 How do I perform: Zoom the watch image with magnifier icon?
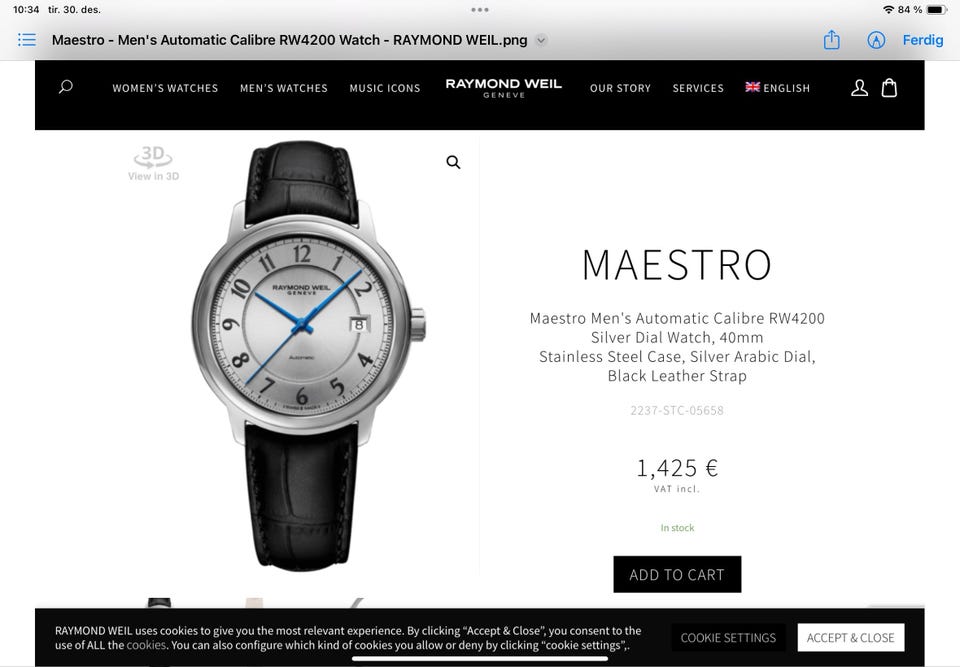pos(453,162)
